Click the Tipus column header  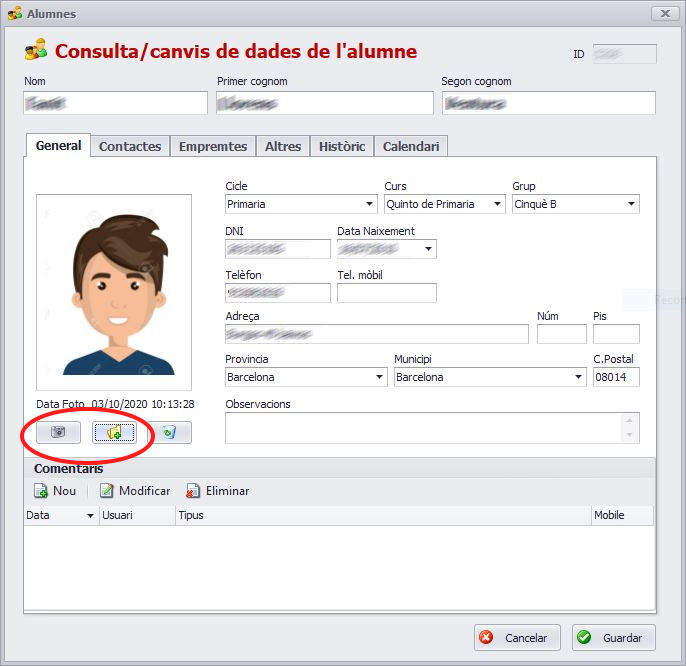point(383,515)
